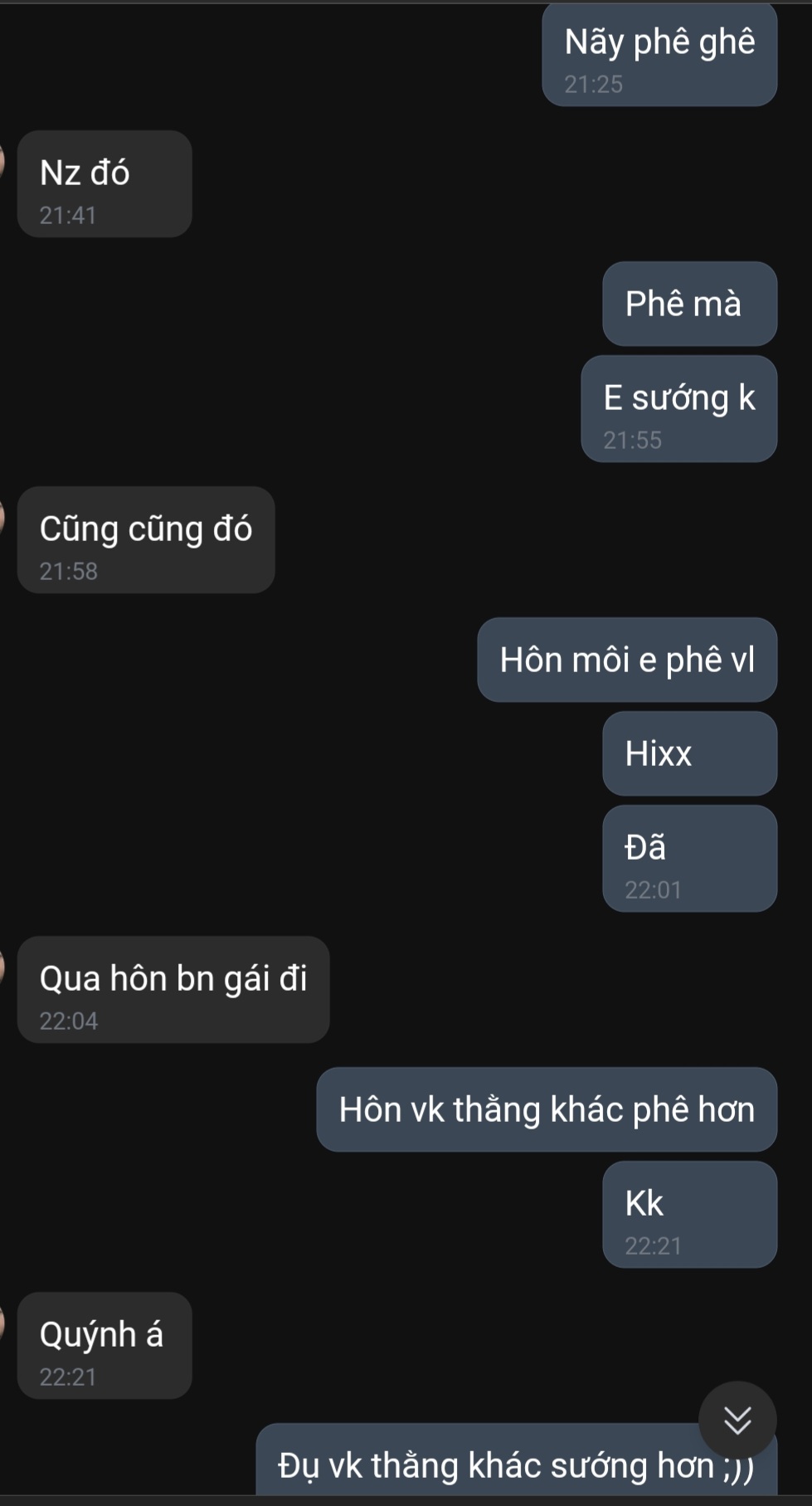Tap the 22:01 timestamp under "Đã"
812x1506 pixels.
tap(653, 890)
